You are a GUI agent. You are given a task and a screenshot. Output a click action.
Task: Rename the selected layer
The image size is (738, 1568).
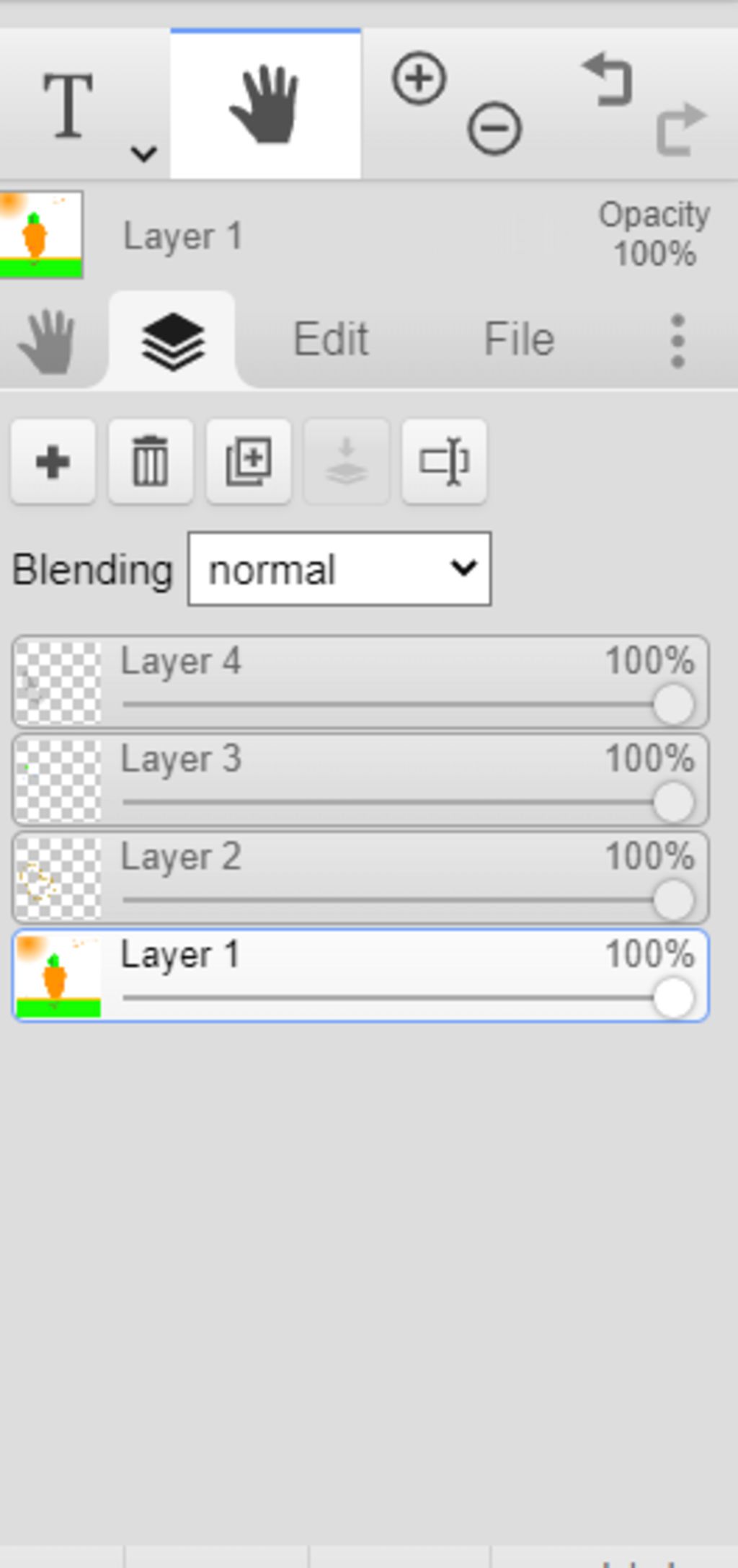(x=445, y=462)
